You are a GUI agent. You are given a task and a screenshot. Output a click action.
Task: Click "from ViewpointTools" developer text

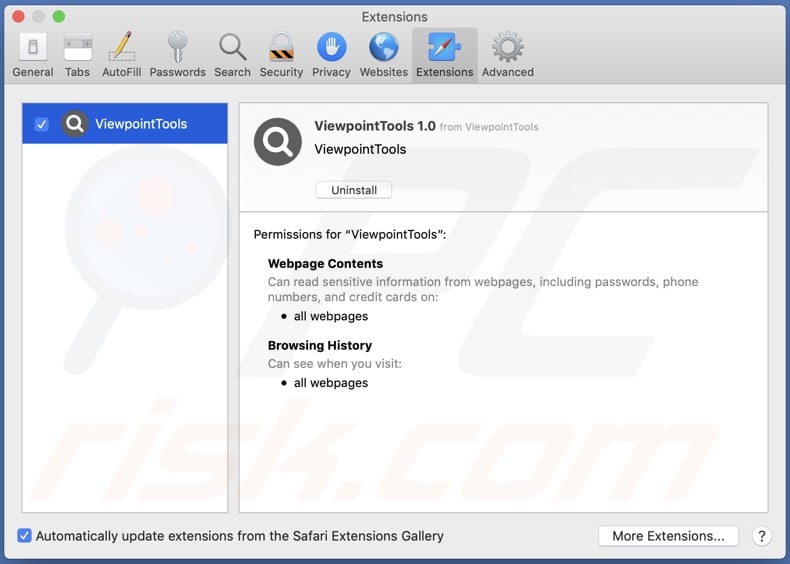[x=489, y=127]
